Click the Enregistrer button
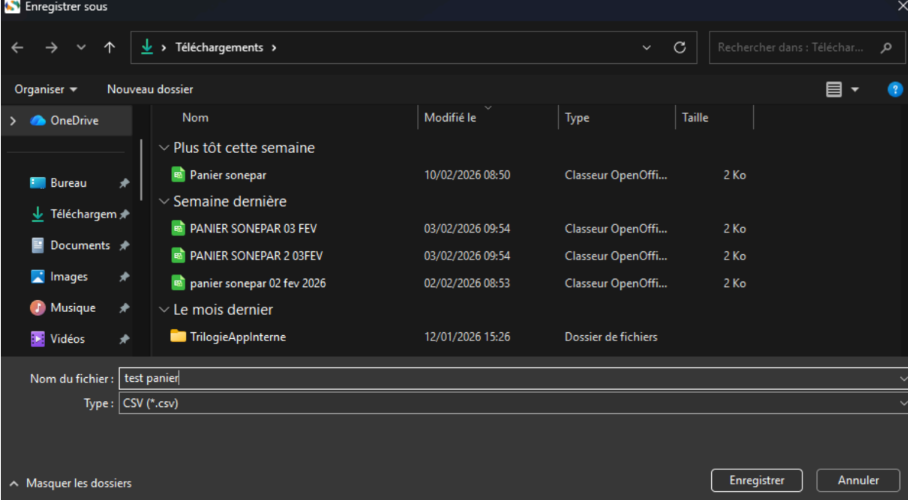Image resolution: width=908 pixels, height=500 pixels. pos(756,481)
